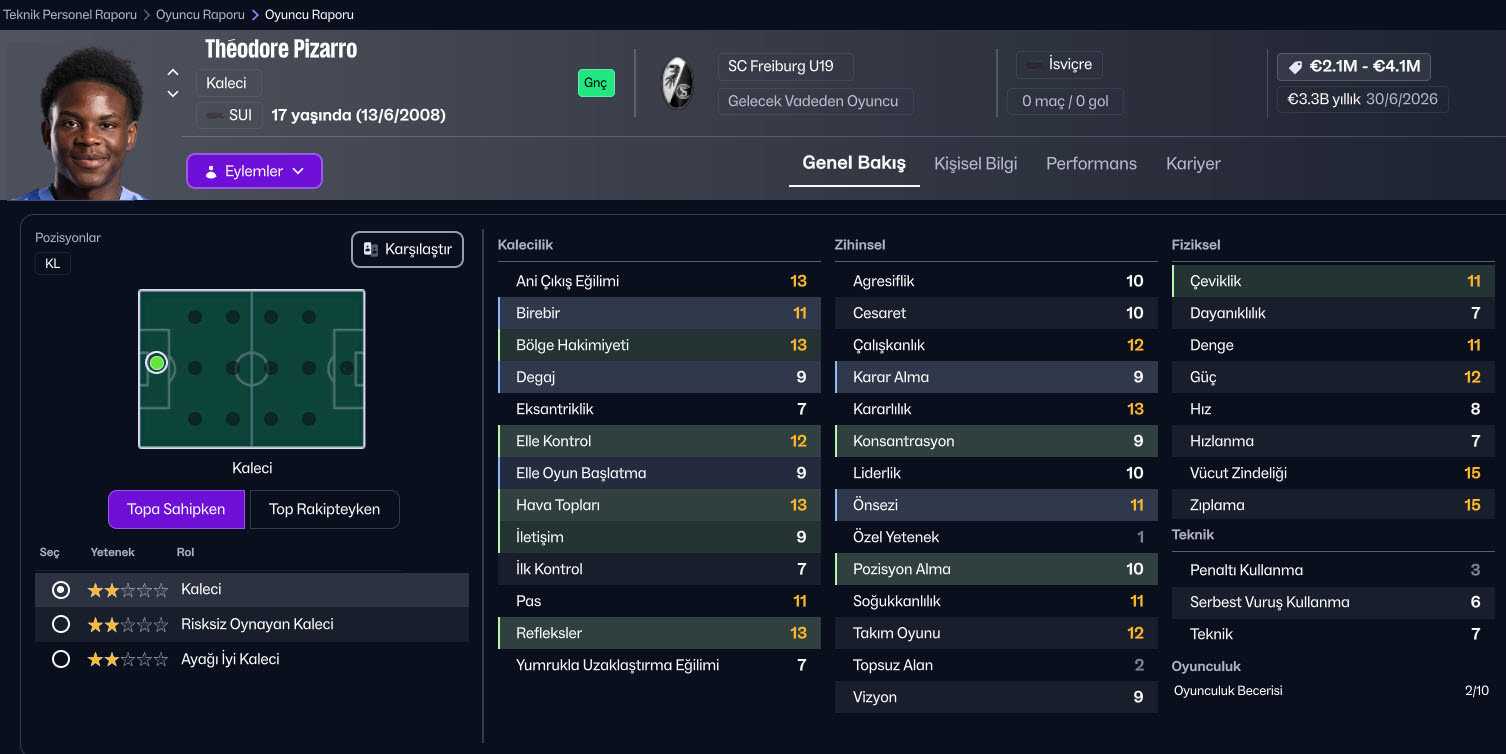
Task: Click the SC Freiburg club badge icon
Action: coord(677,84)
